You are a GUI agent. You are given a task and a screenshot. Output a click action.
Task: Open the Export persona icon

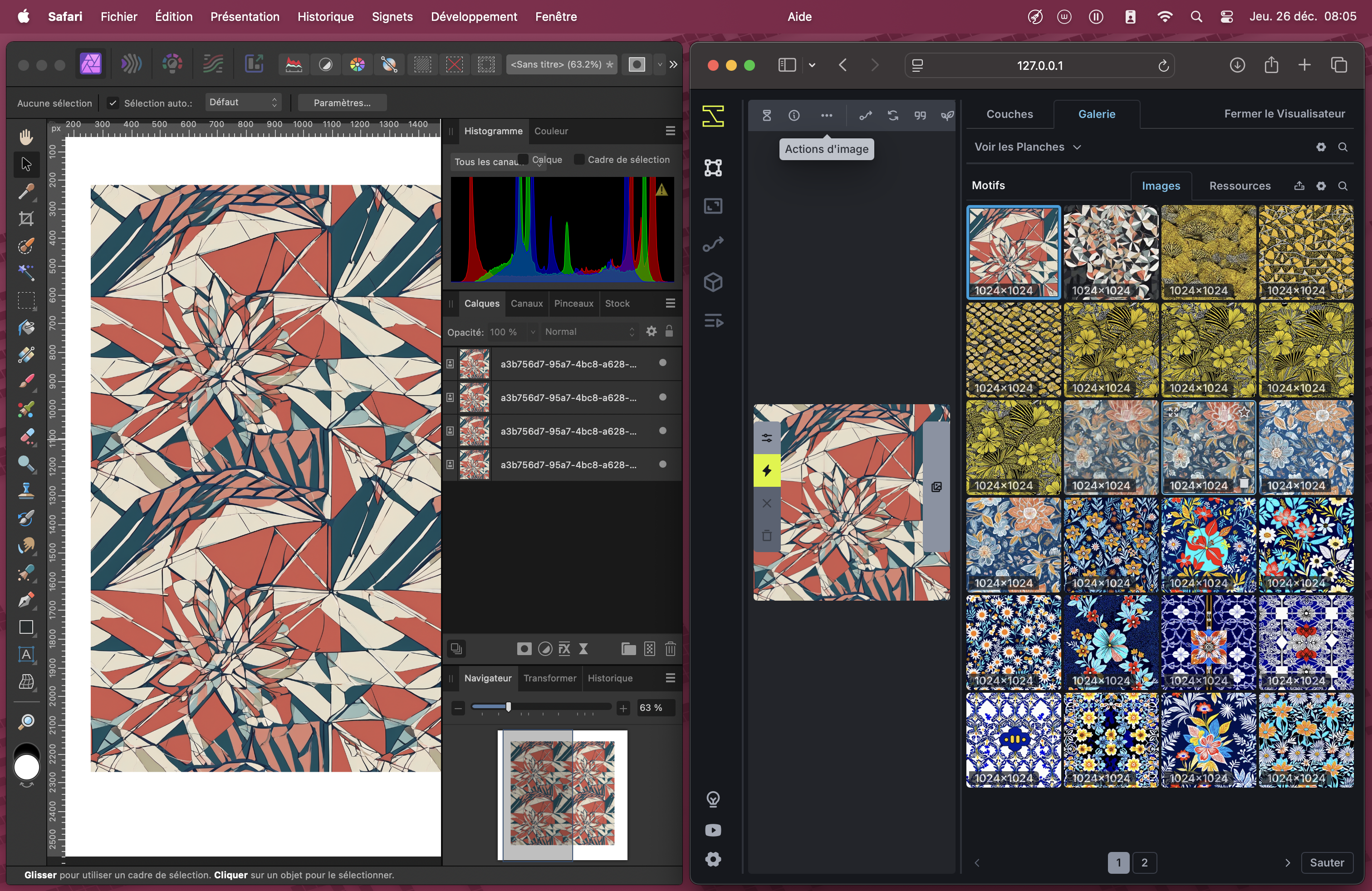point(254,64)
